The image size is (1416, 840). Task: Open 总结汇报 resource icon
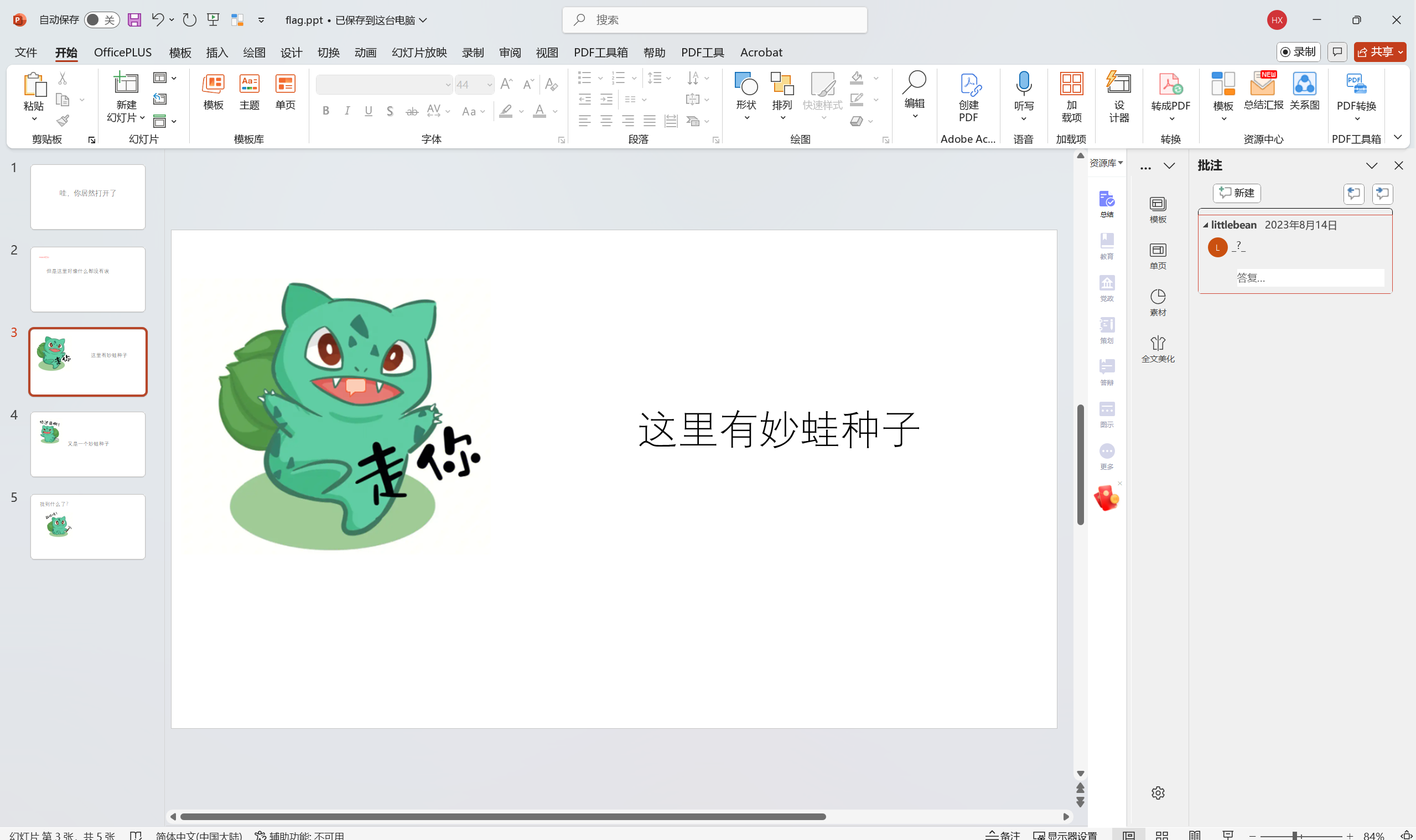point(1263,91)
